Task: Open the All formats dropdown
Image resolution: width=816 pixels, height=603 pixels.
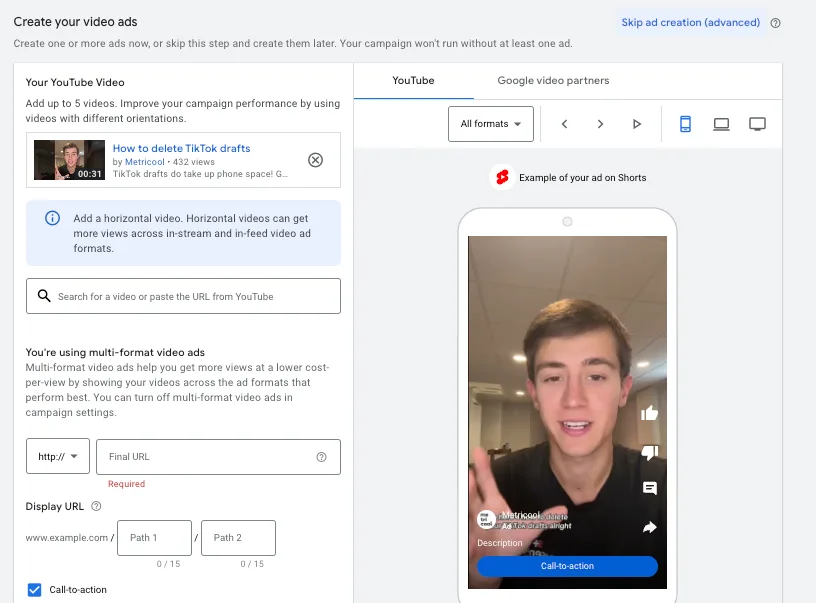Action: click(491, 124)
